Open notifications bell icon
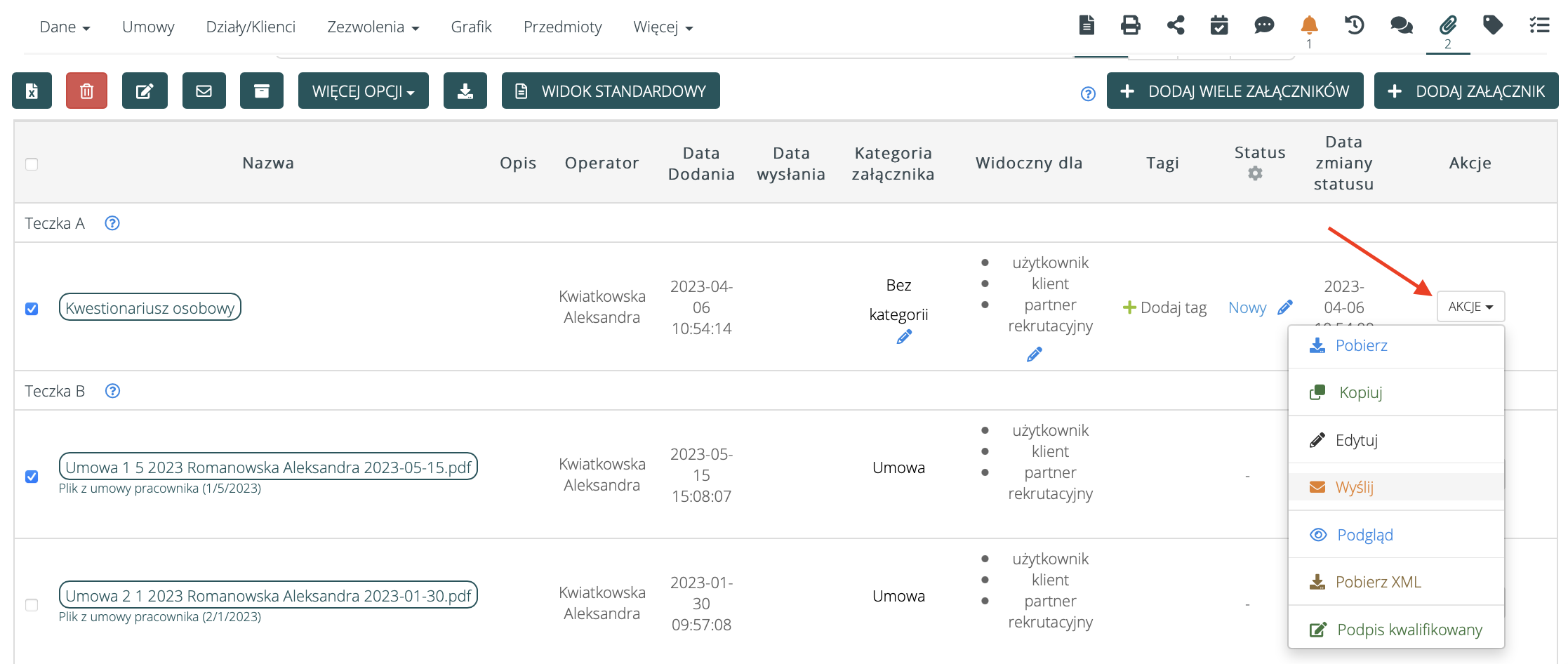This screenshot has height=664, width=1568. (1308, 26)
